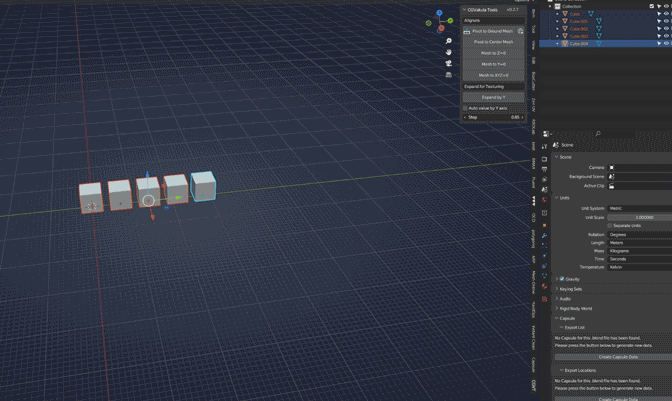Screen dimensions: 672x401
Task: Click the blue Z axis gizmo ball
Action: click(x=439, y=13)
